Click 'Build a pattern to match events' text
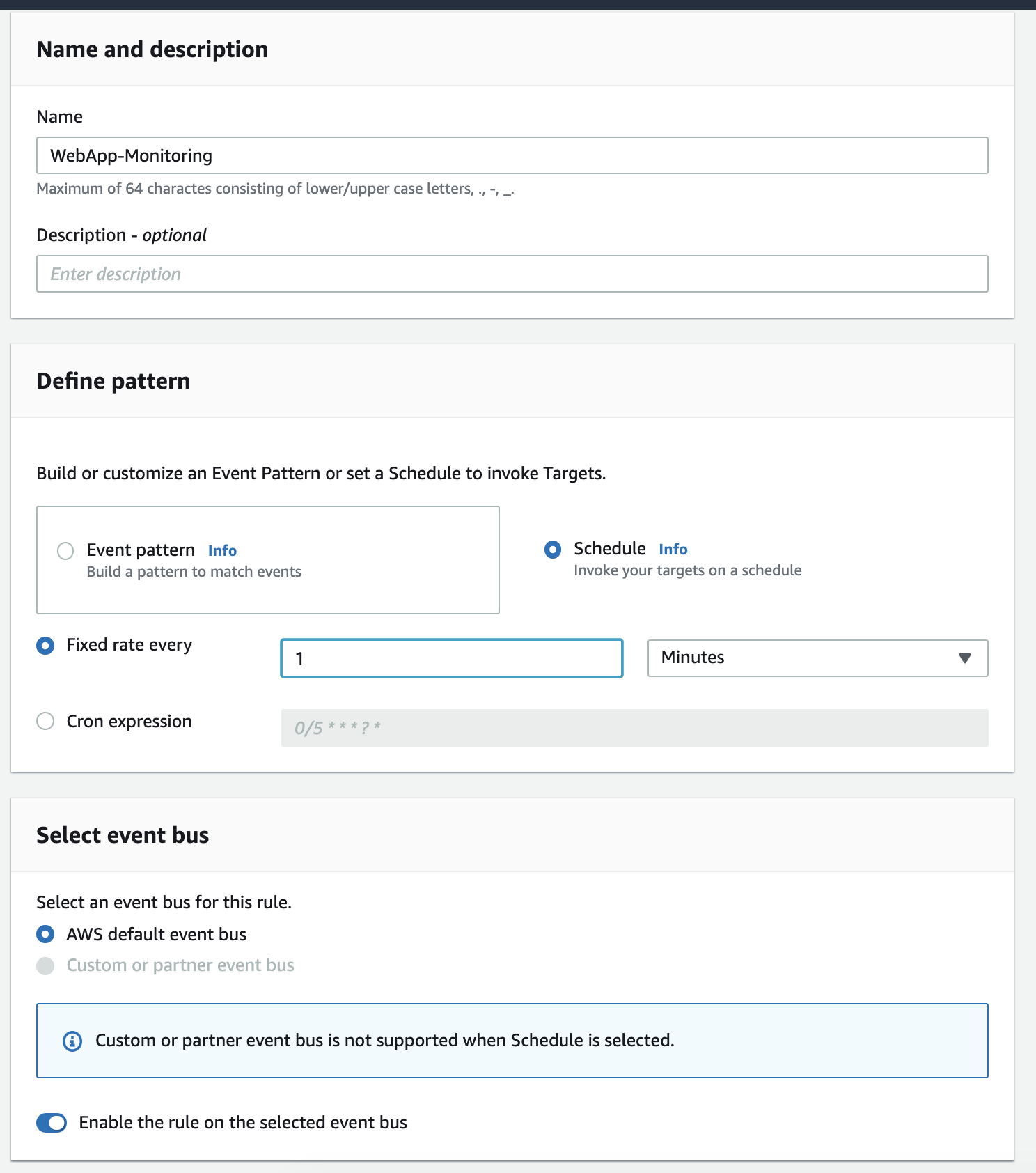Screen dimensions: 1036x1173 [194, 572]
